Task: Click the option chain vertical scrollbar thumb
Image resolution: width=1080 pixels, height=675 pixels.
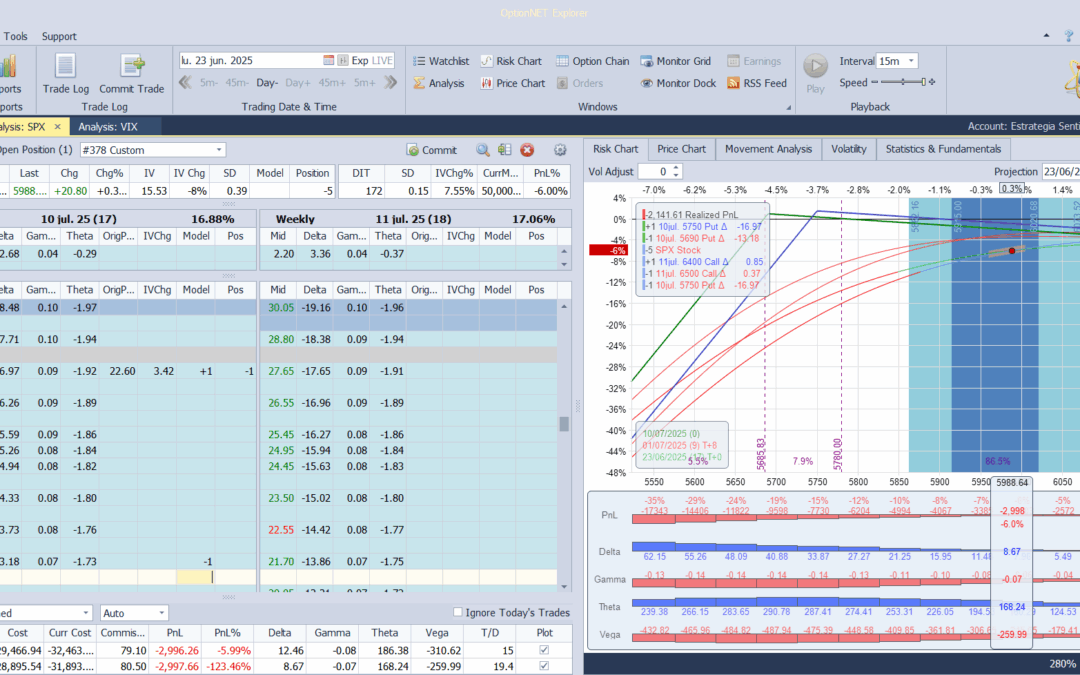Action: click(564, 424)
